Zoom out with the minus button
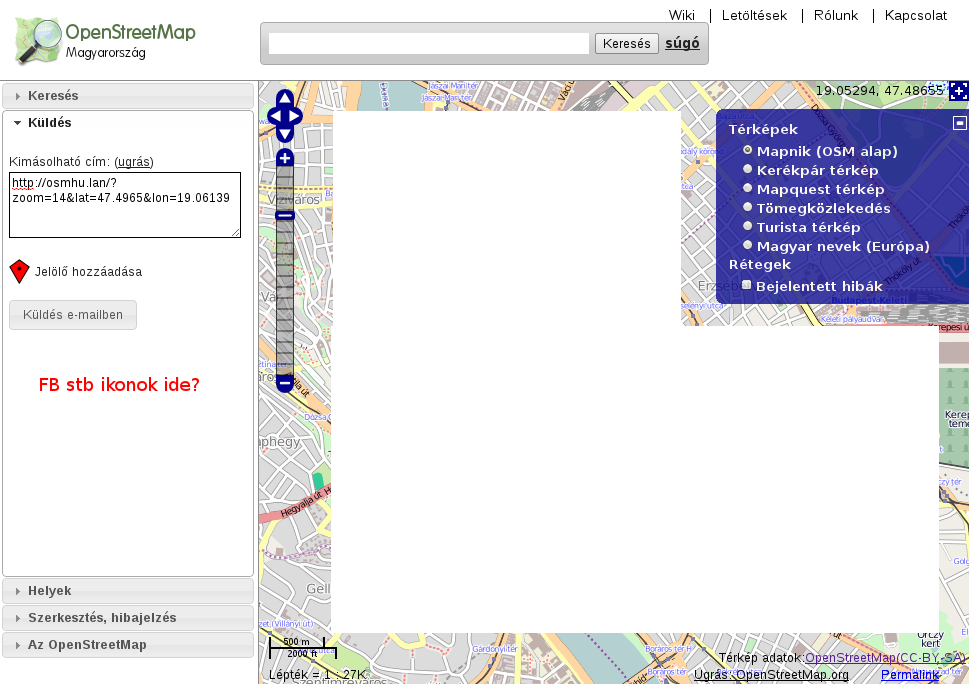The width and height of the screenshot is (969, 684). [285, 383]
